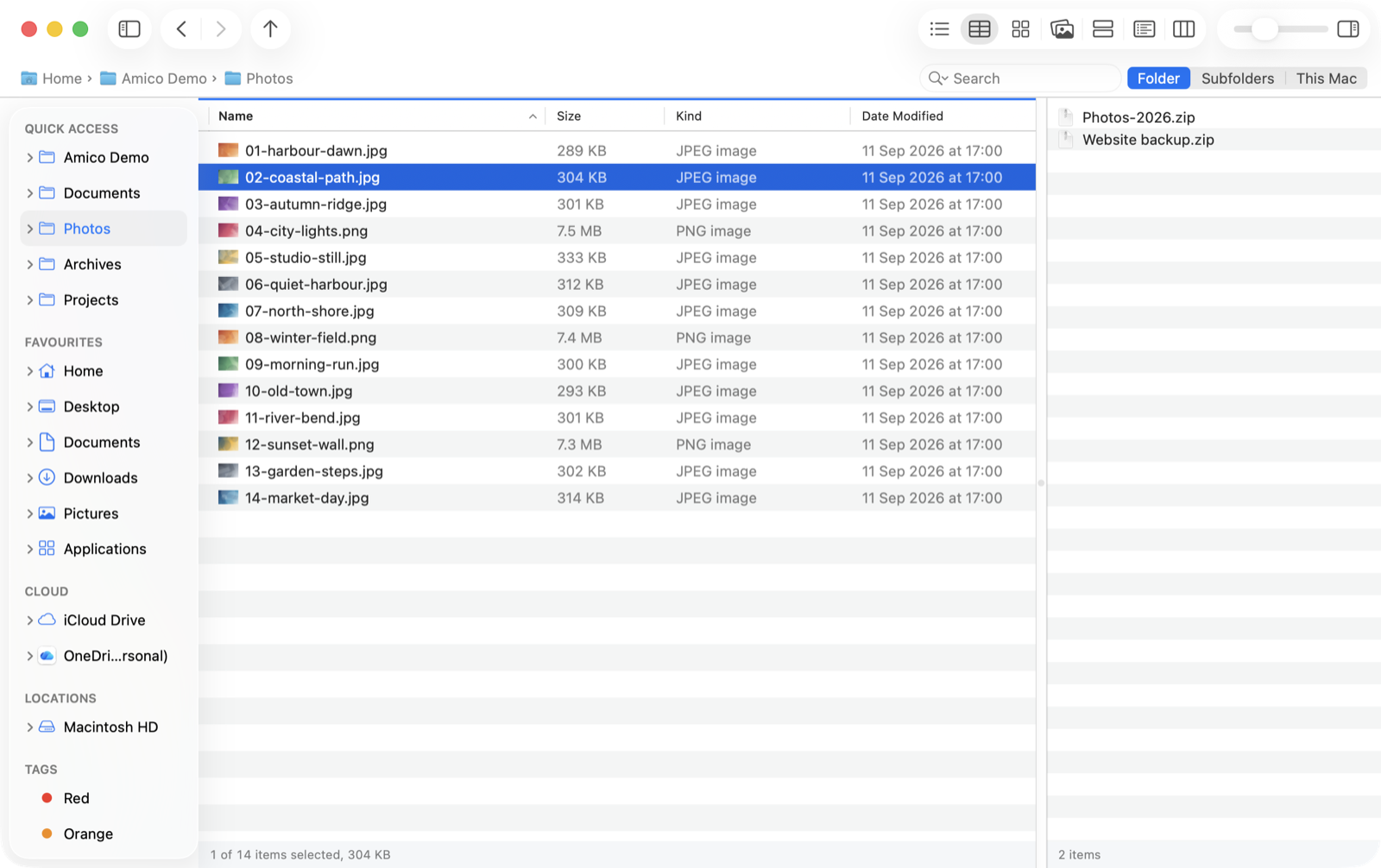Image resolution: width=1381 pixels, height=868 pixels.
Task: Switch to columns view
Action: (x=1184, y=29)
